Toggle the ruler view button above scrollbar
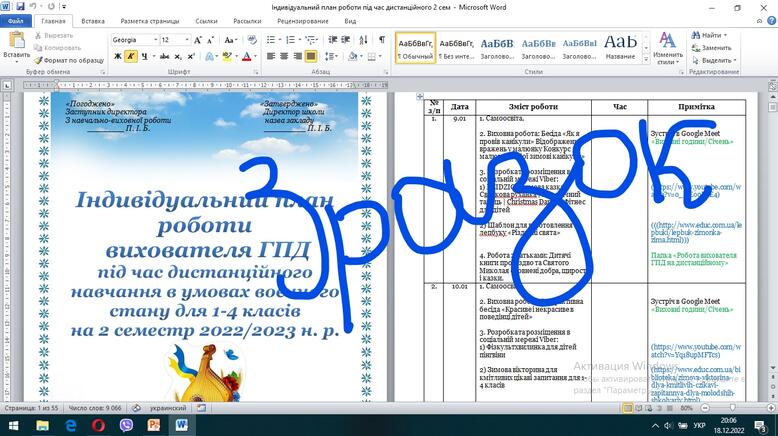 coord(773,86)
